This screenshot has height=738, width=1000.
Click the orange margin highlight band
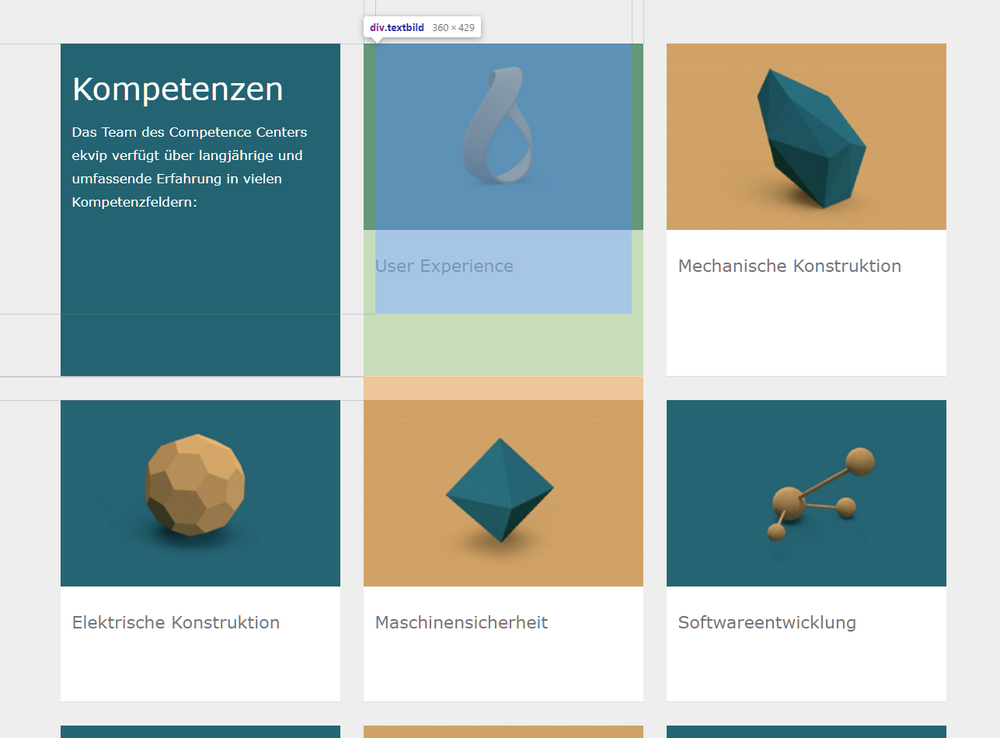(503, 388)
